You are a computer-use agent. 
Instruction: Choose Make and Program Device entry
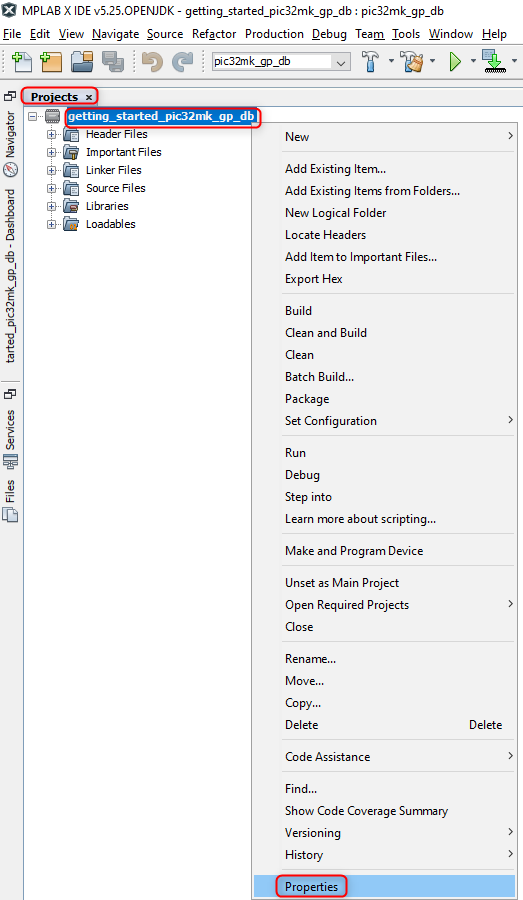384,551
